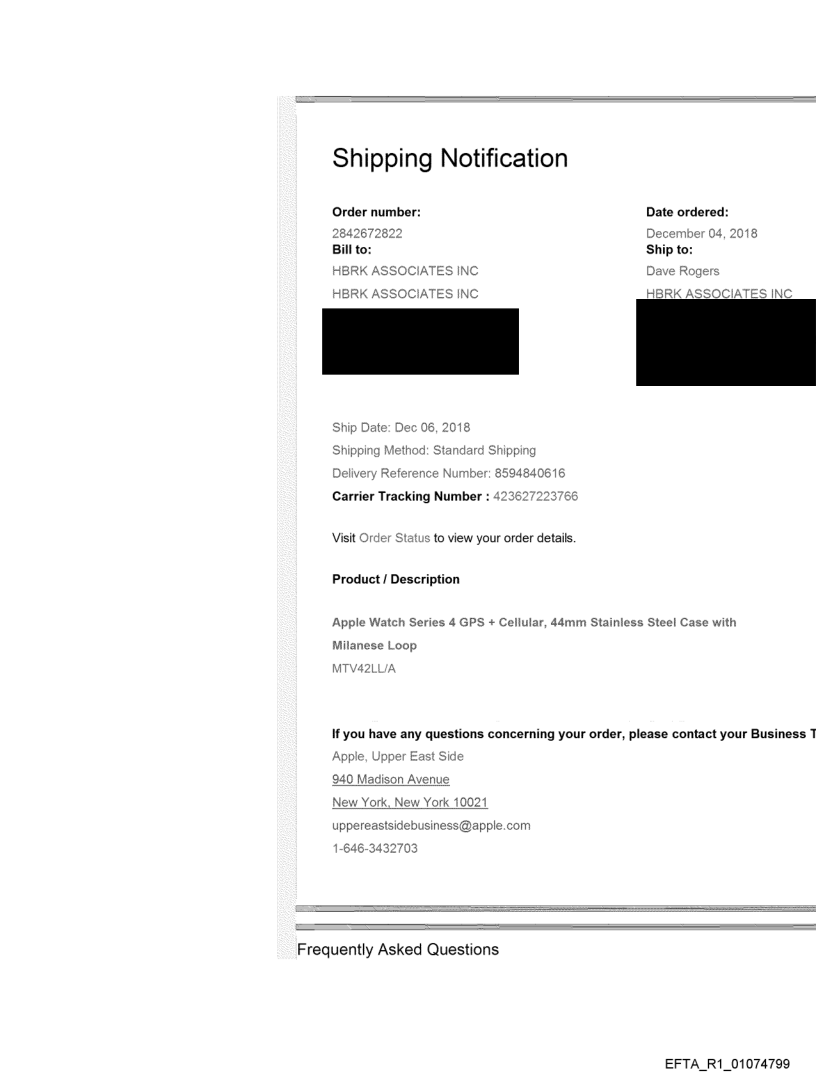Click the phone number 1-646-3432703
Viewport: 816px width, 1073px height.
375,849
